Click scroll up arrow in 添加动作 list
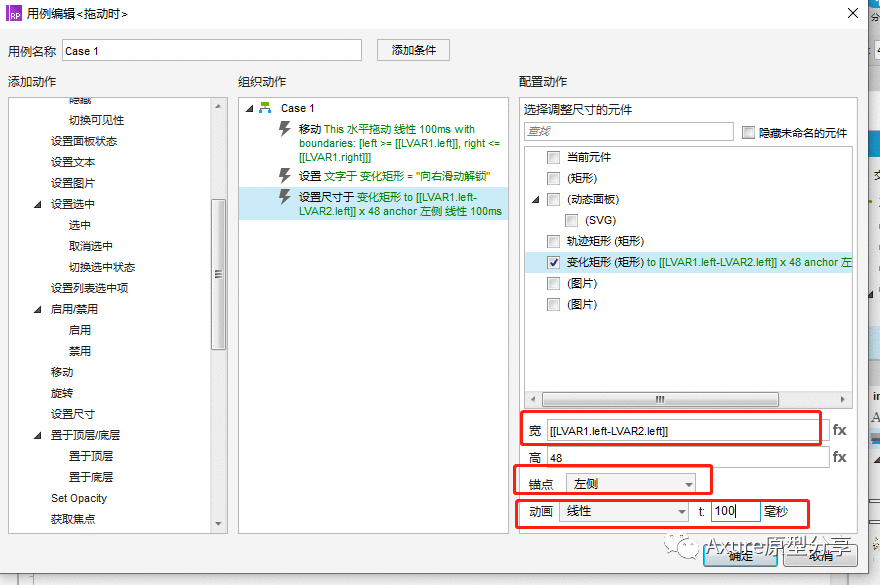The width and height of the screenshot is (880, 585). (x=218, y=106)
